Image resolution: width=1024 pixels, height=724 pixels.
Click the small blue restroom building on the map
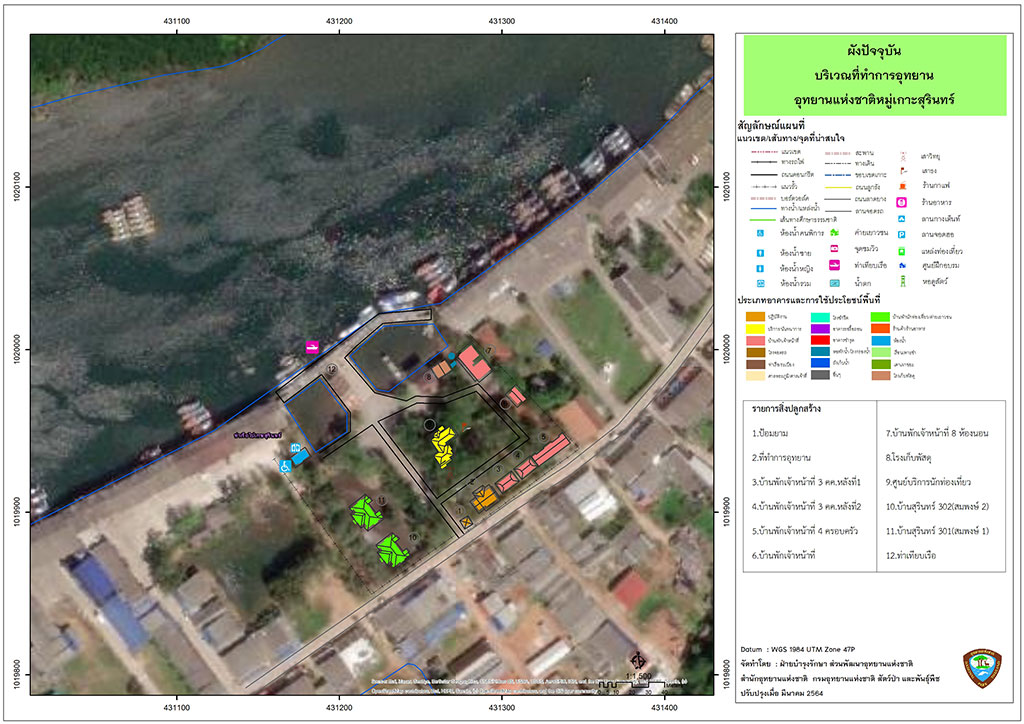[x=300, y=456]
